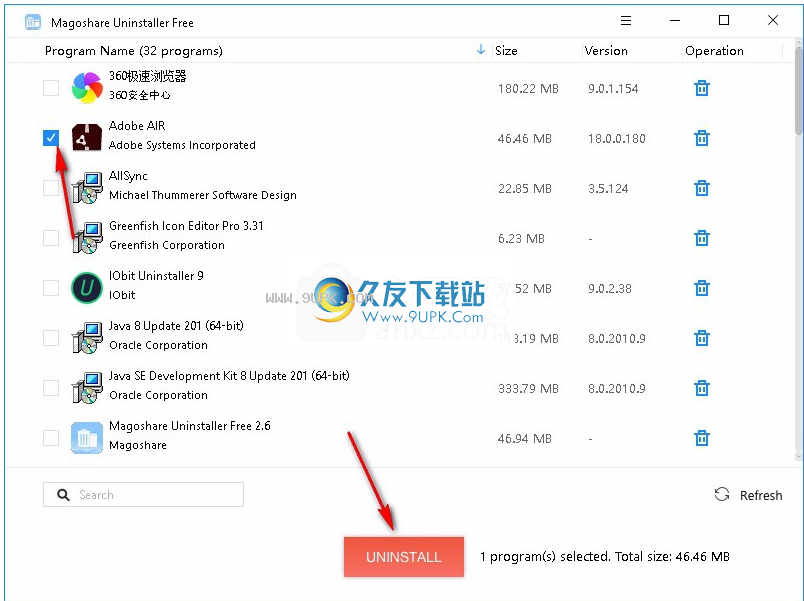Viewport: 804px width, 601px height.
Task: Click the Adobe AIR app icon
Action: (x=87, y=137)
